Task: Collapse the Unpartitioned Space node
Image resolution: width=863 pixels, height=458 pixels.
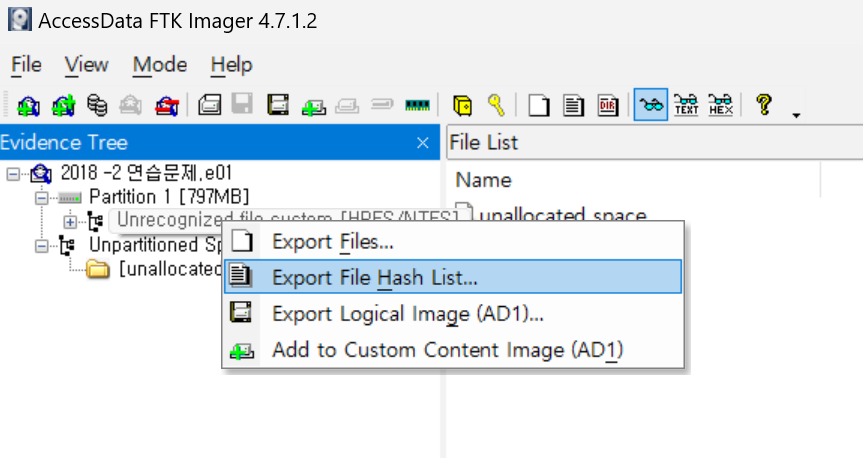Action: pyautogui.click(x=41, y=246)
